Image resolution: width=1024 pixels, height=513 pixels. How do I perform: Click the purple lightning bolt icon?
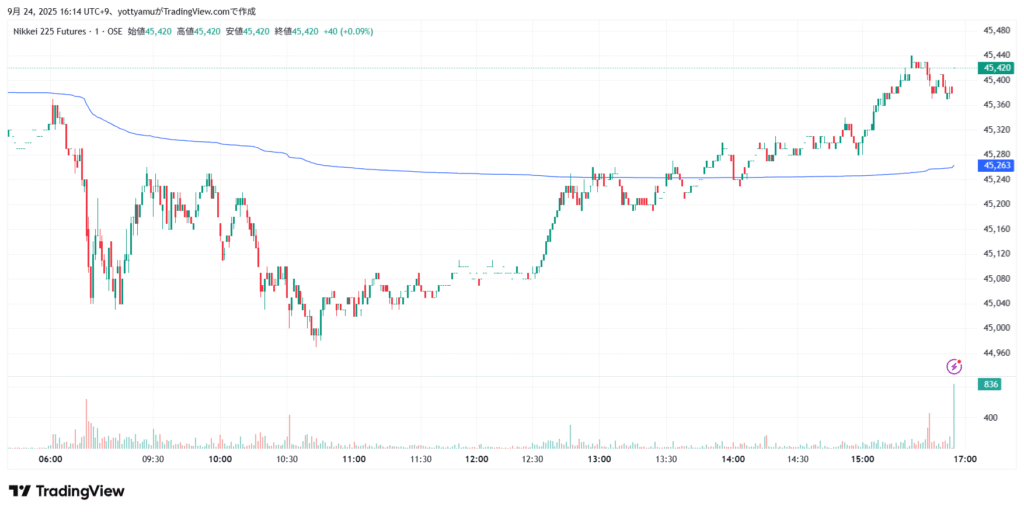(x=954, y=367)
